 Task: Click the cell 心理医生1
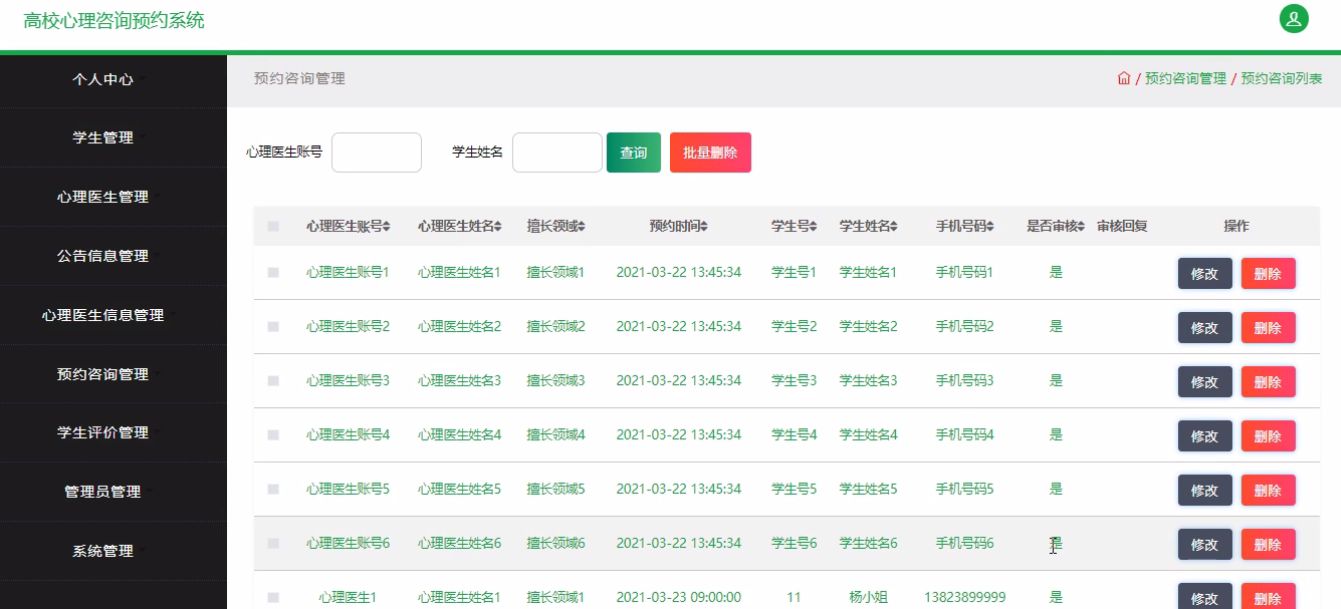pyautogui.click(x=348, y=598)
